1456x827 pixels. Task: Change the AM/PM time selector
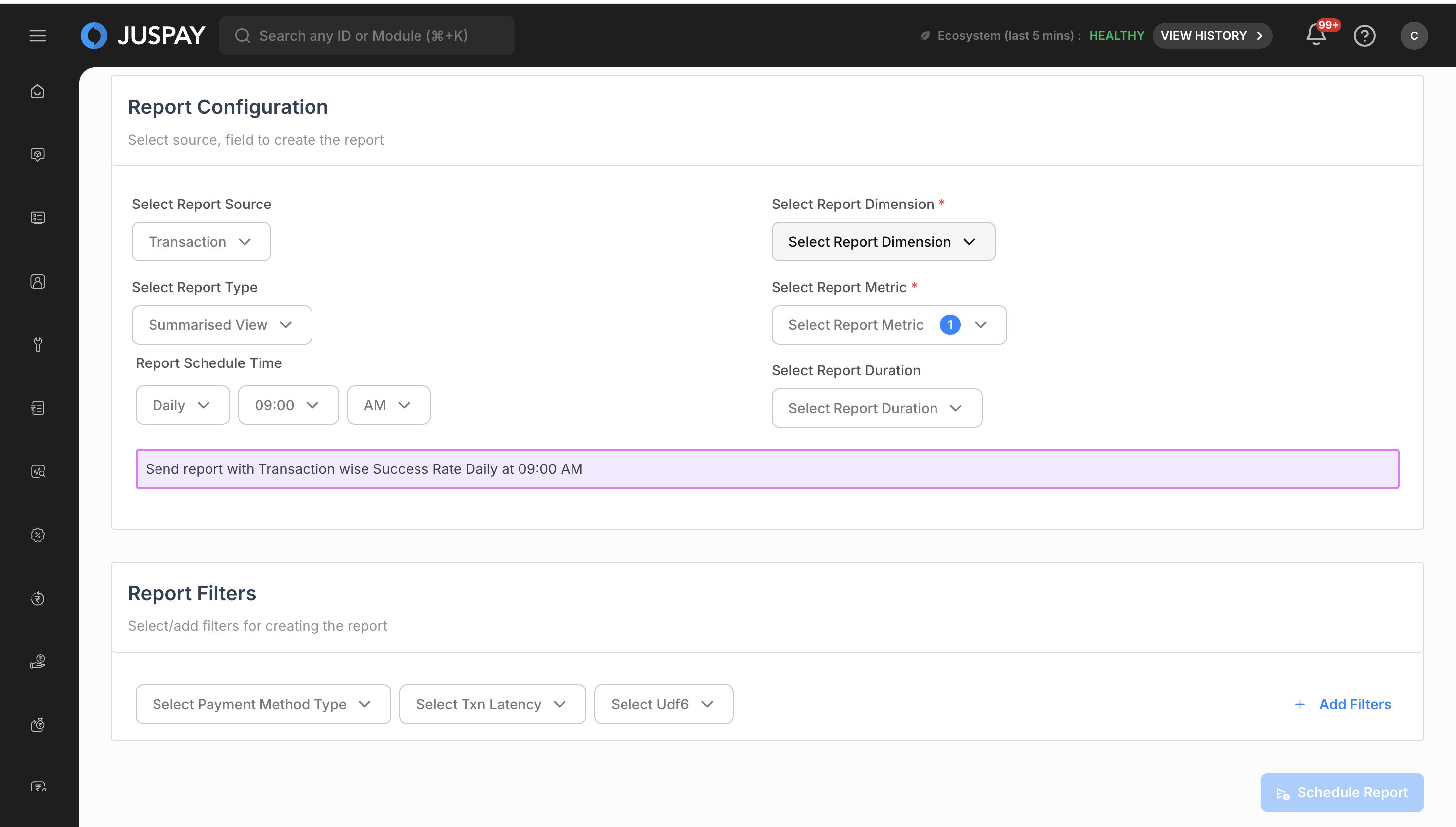tap(388, 405)
